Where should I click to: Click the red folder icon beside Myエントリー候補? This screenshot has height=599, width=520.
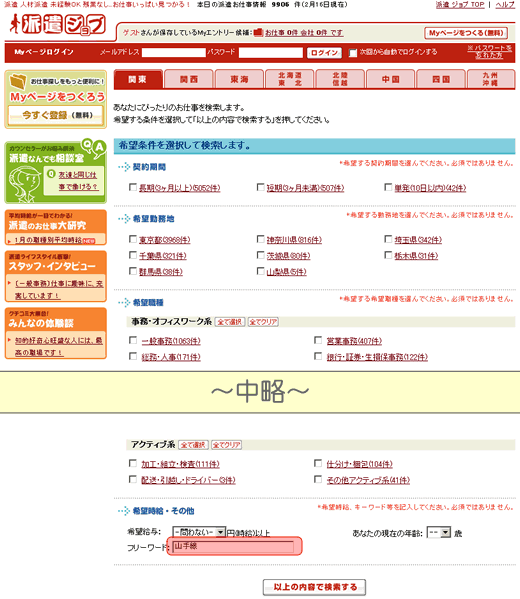click(258, 32)
